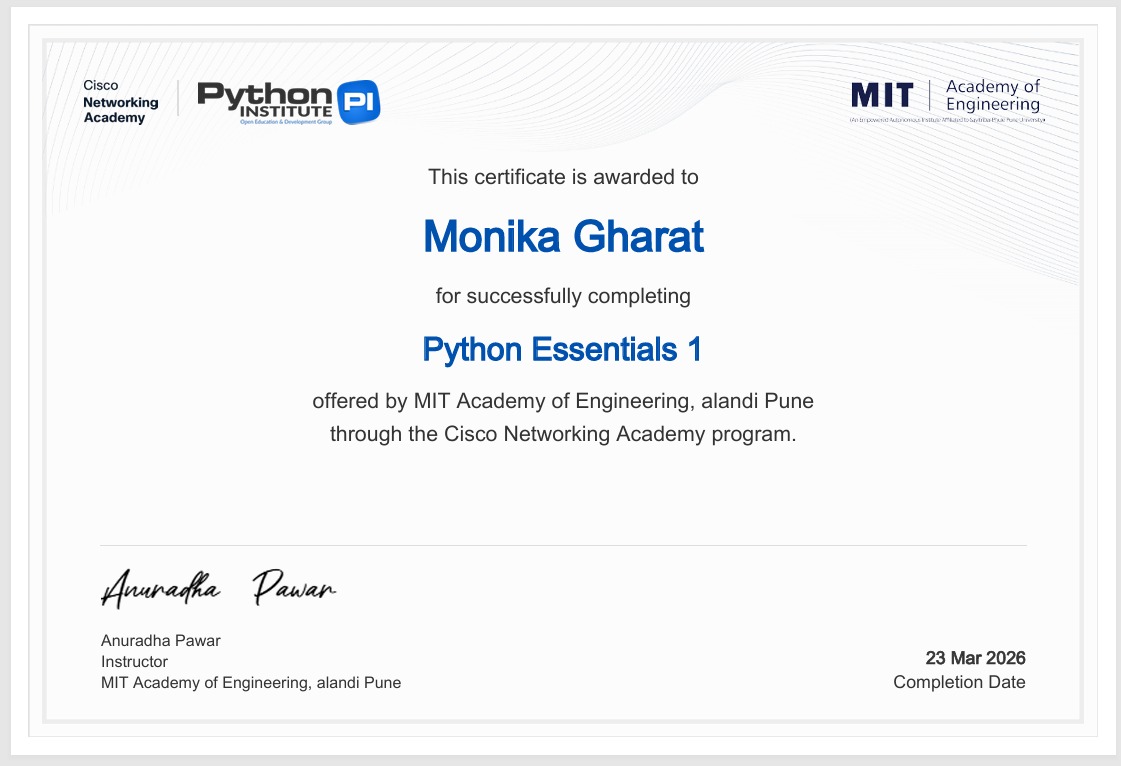
Task: Click the printed name Anuradha Pawar
Action: pos(160,640)
